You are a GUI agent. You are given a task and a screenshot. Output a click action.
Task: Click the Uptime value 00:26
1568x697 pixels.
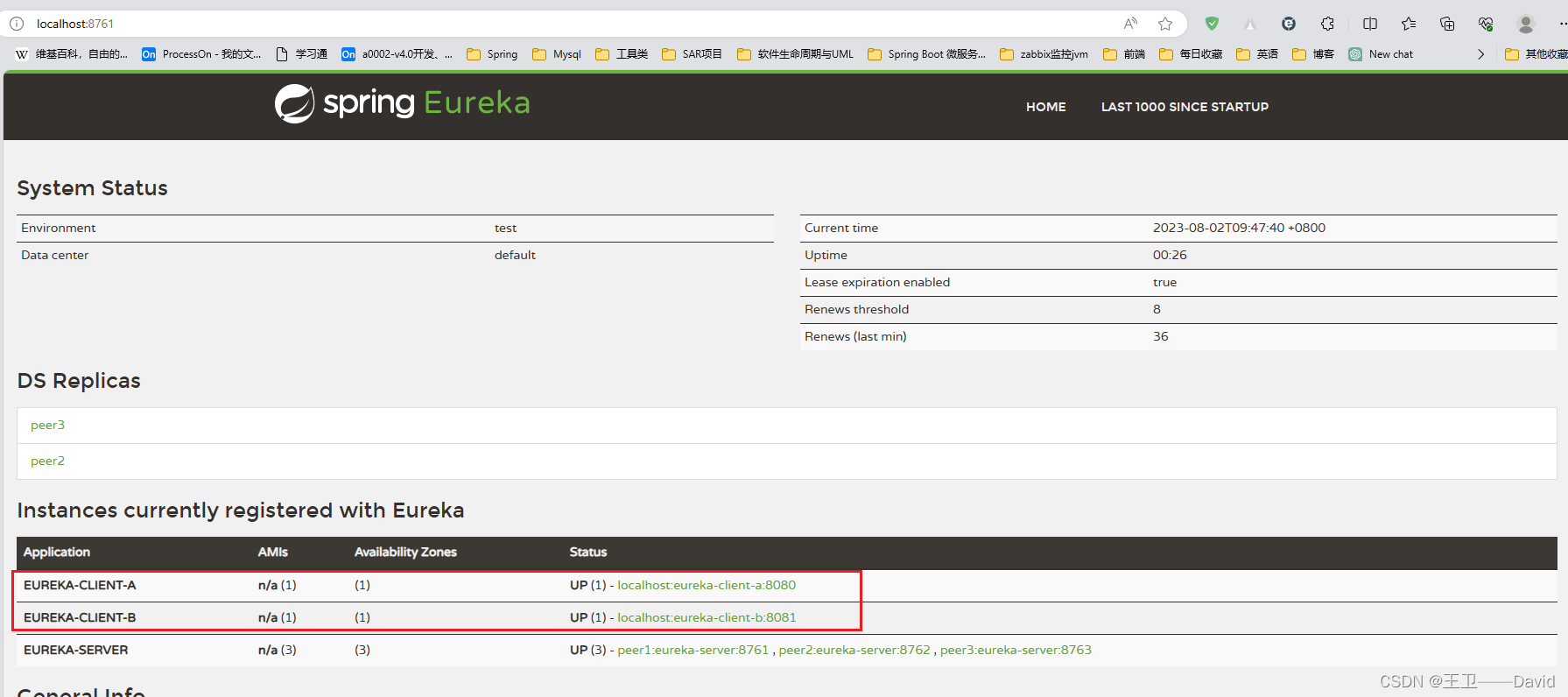(1170, 255)
